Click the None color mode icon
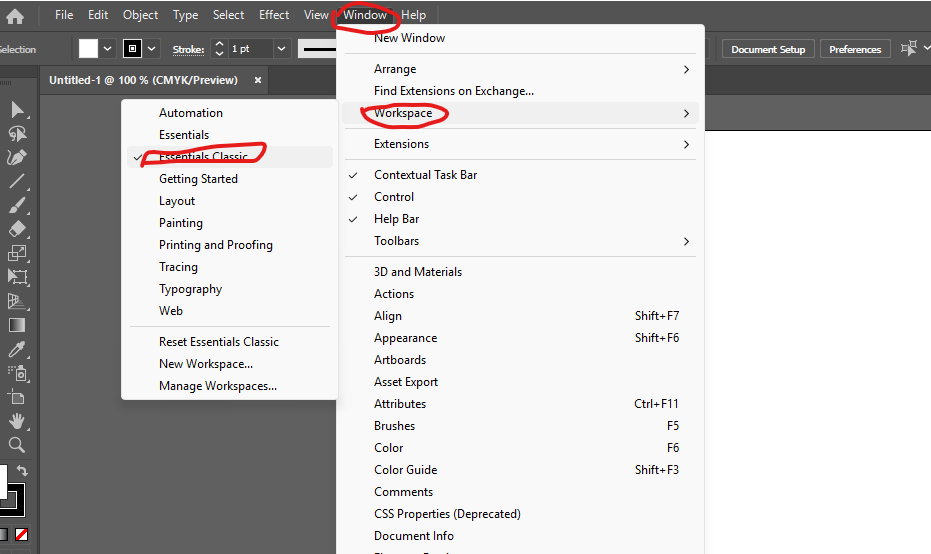The image size is (931, 554). [x=21, y=534]
